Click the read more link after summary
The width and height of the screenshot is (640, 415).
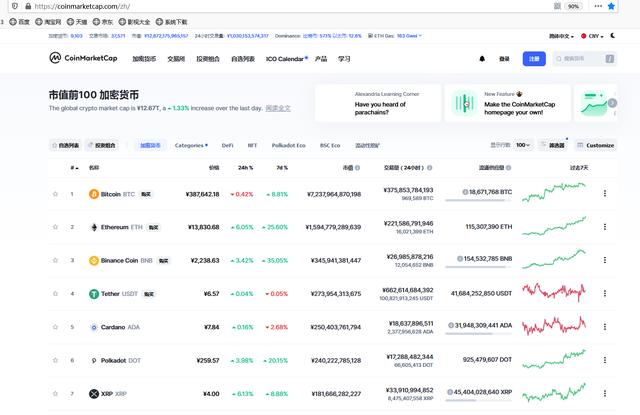point(278,108)
